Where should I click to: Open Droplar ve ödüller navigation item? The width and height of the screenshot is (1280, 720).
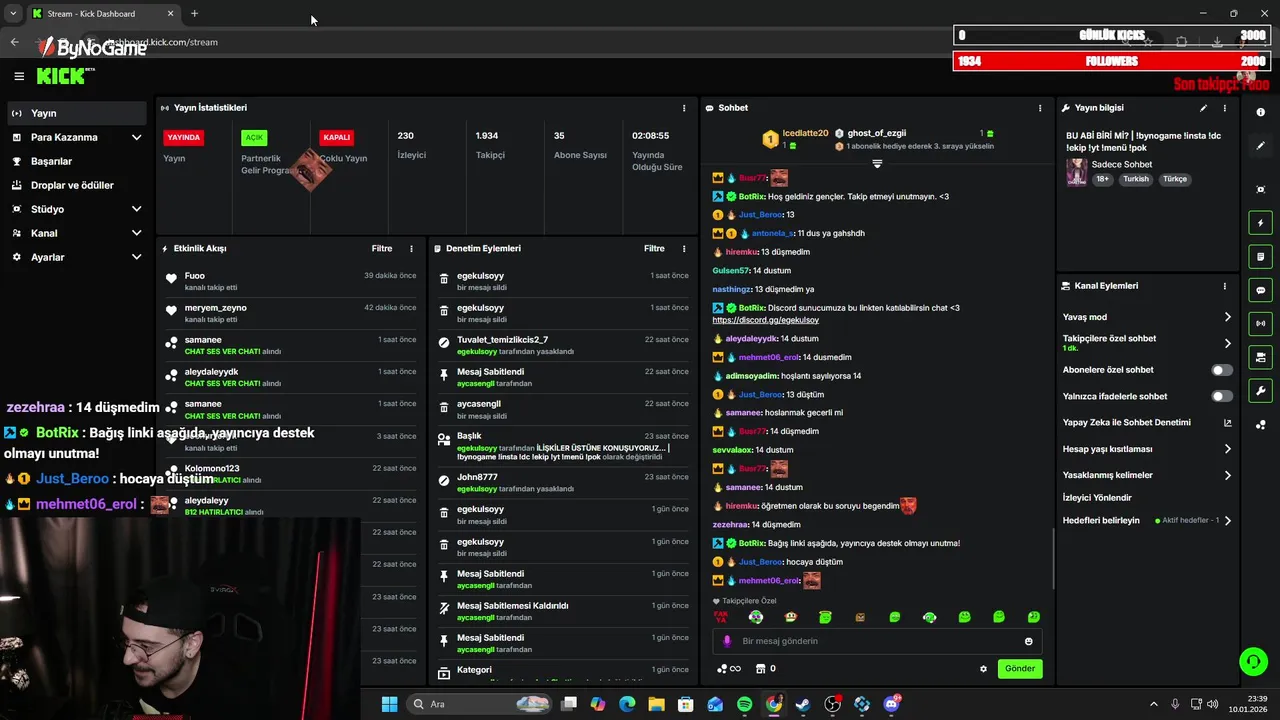tap(76, 185)
